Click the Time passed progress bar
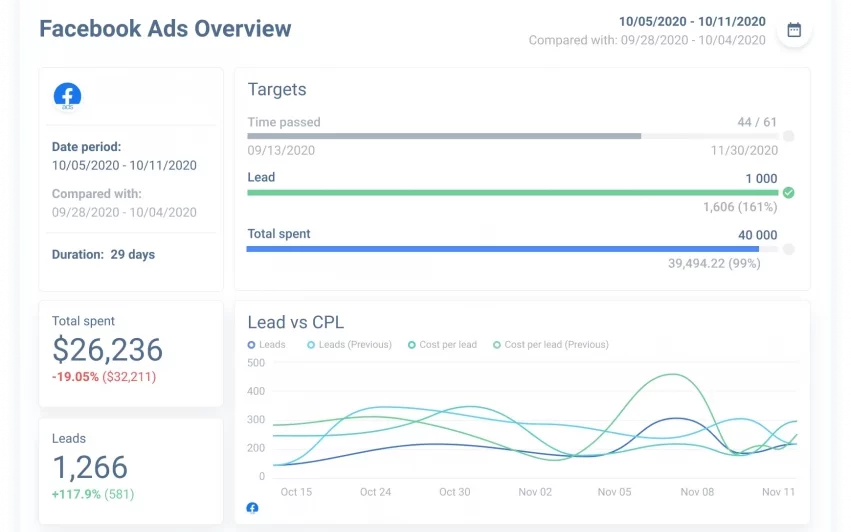This screenshot has height=532, width=851. click(x=513, y=136)
